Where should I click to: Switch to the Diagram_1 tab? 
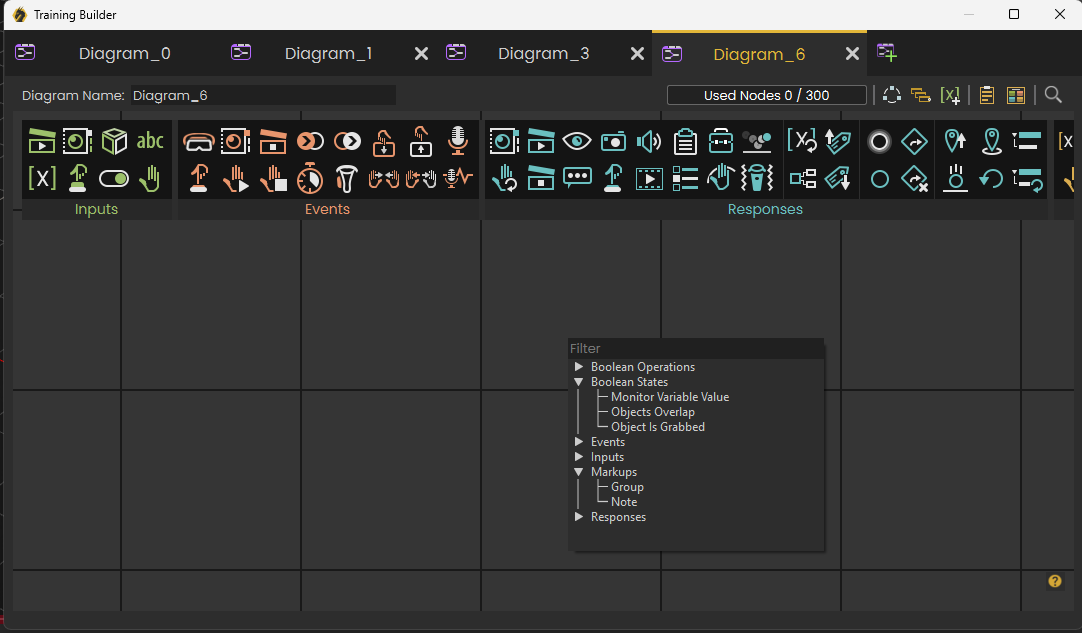coord(328,53)
